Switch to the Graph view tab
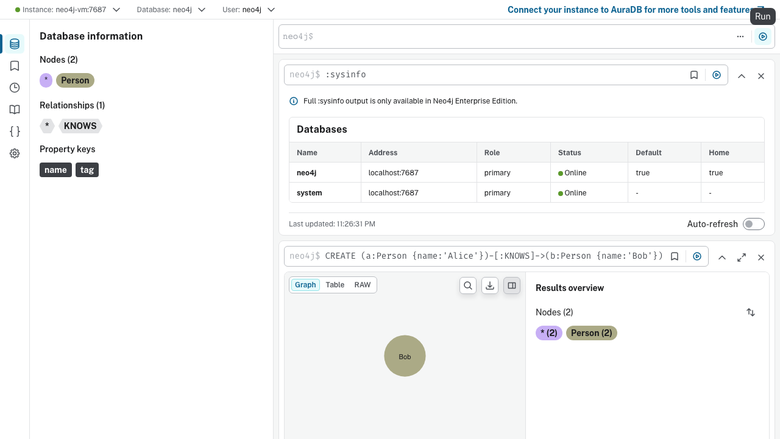780x439 pixels. pyautogui.click(x=305, y=285)
